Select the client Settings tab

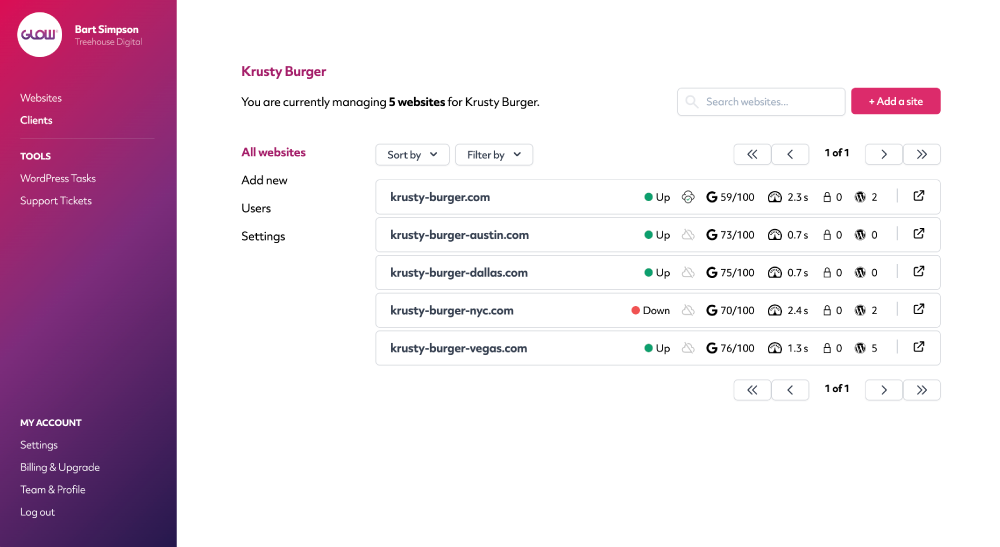[263, 237]
